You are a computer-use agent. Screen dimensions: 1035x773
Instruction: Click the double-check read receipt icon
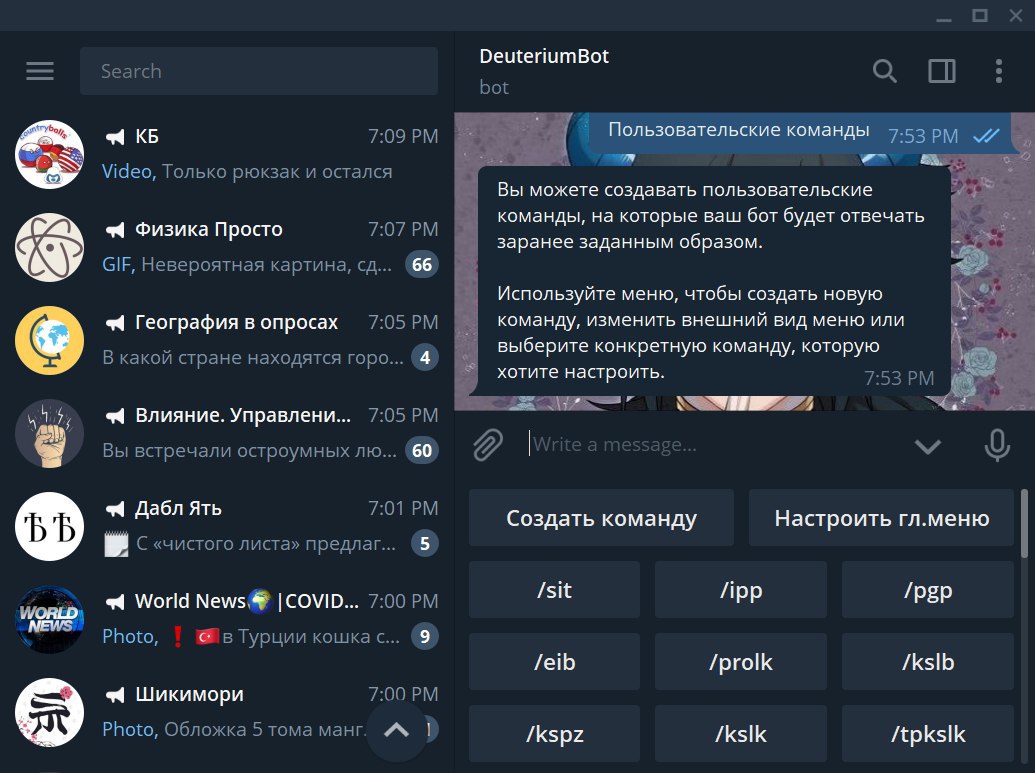tap(986, 135)
